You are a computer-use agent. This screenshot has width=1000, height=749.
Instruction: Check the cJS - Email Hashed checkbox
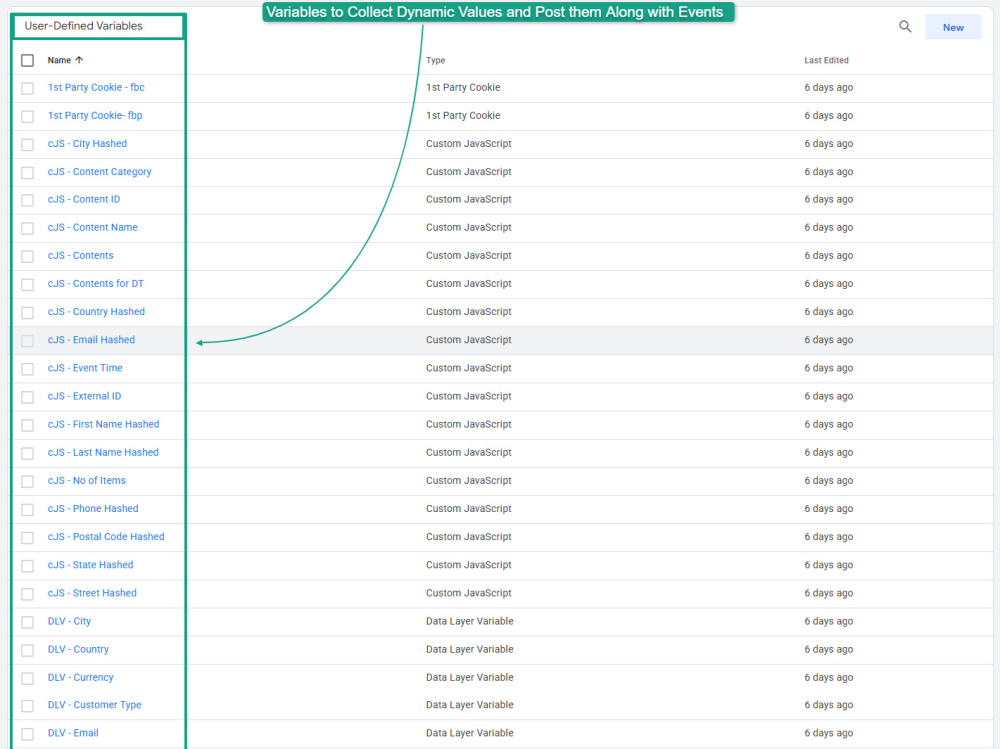(27, 341)
